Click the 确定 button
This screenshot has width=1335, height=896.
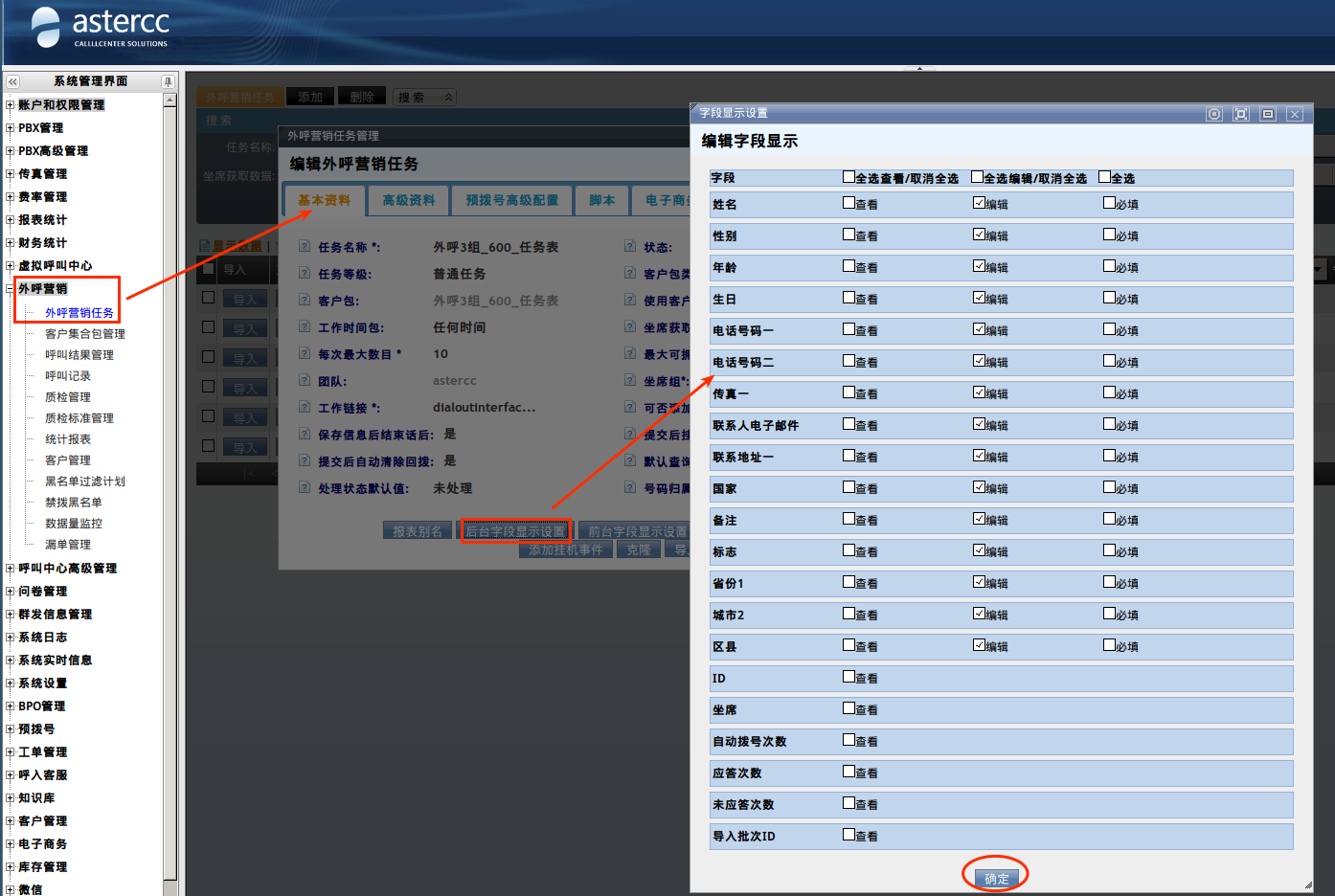(996, 879)
